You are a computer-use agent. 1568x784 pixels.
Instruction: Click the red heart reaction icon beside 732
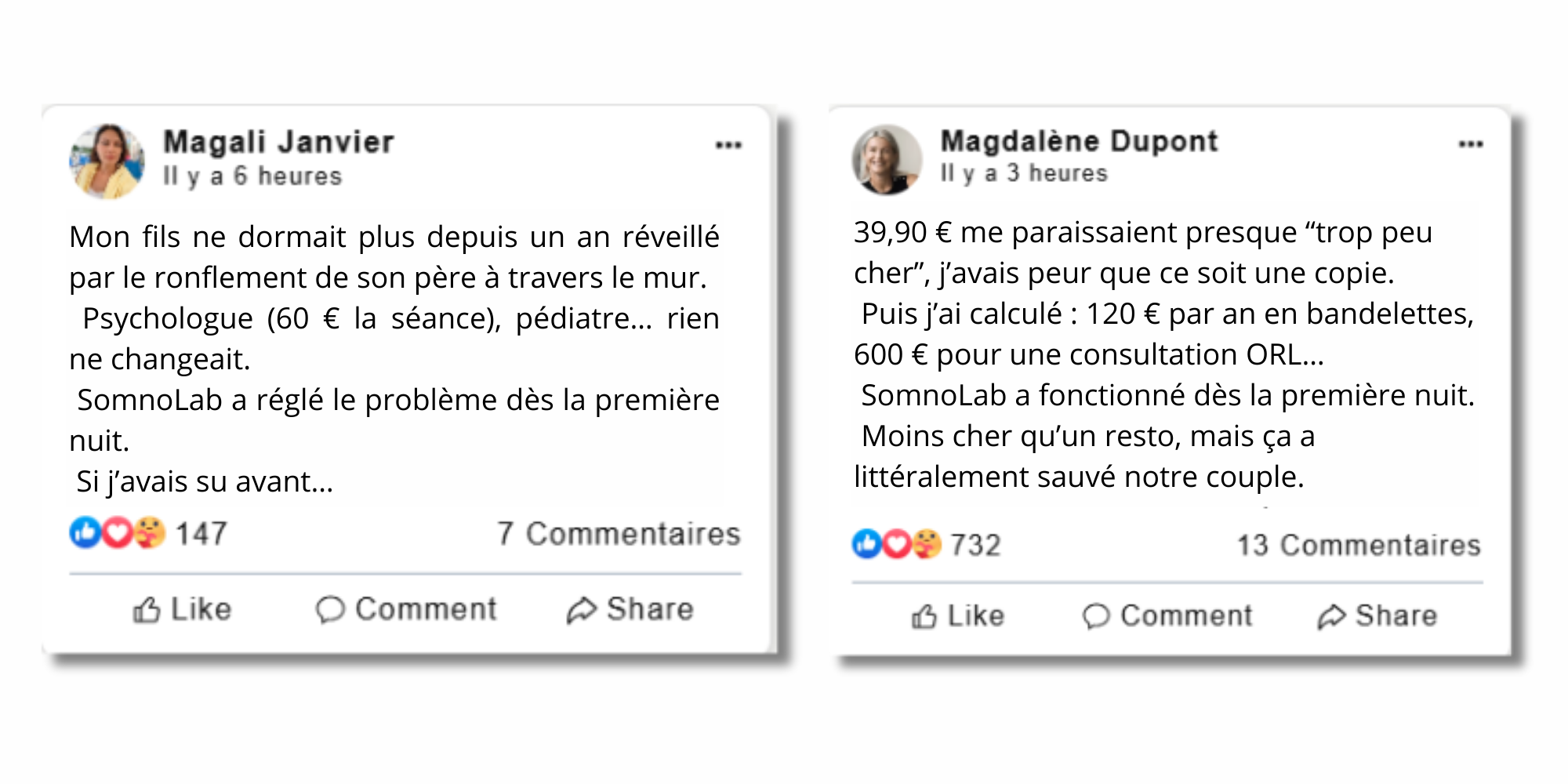tap(897, 544)
